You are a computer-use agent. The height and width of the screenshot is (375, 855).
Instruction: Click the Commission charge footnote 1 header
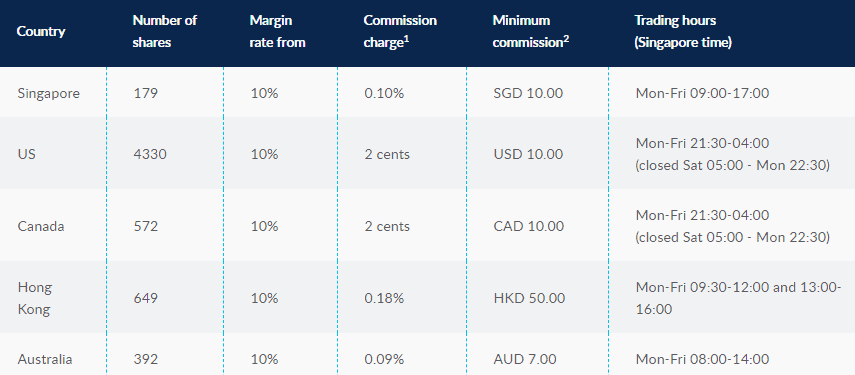(400, 32)
